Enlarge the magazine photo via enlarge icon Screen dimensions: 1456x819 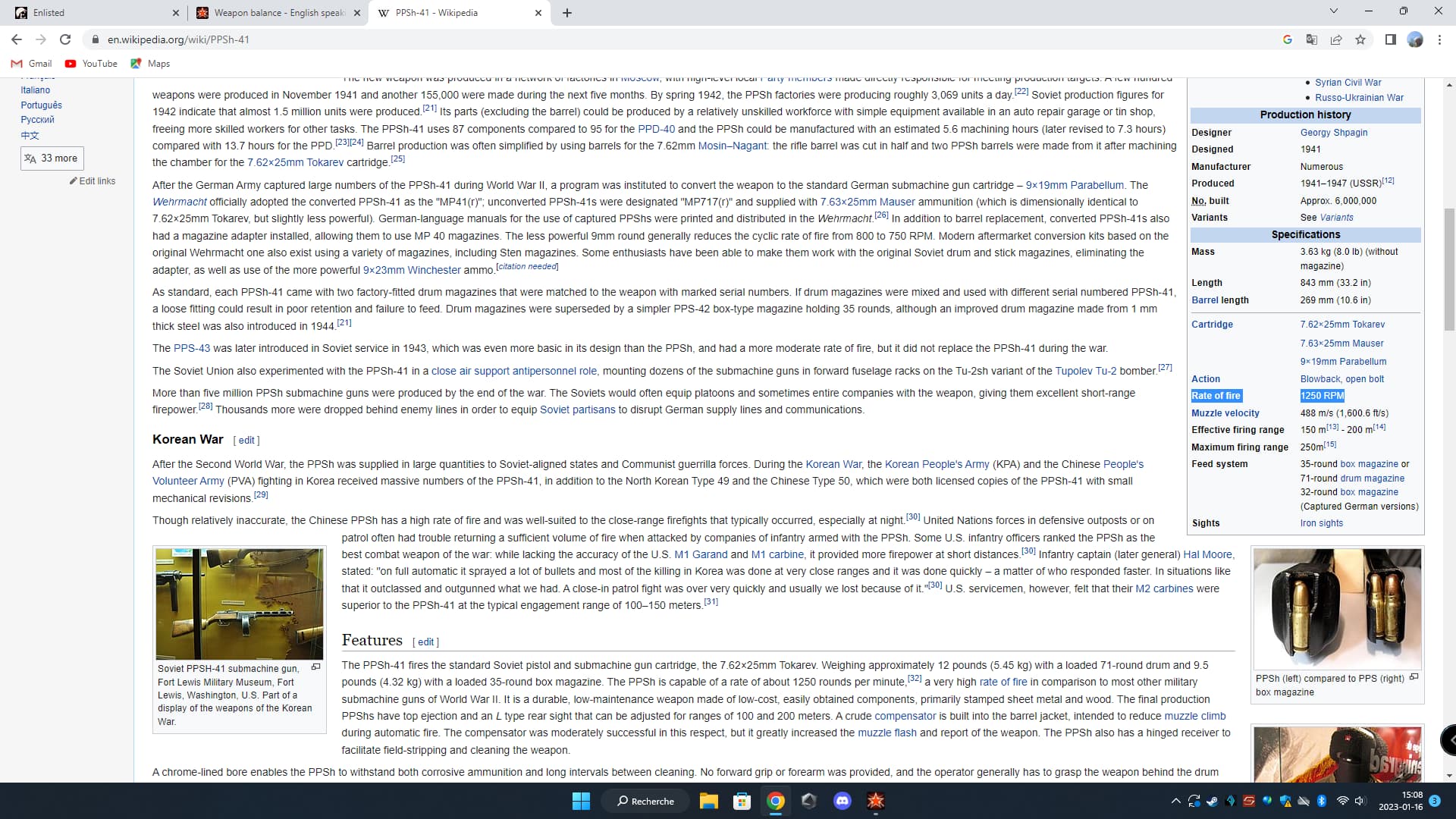tap(1414, 677)
